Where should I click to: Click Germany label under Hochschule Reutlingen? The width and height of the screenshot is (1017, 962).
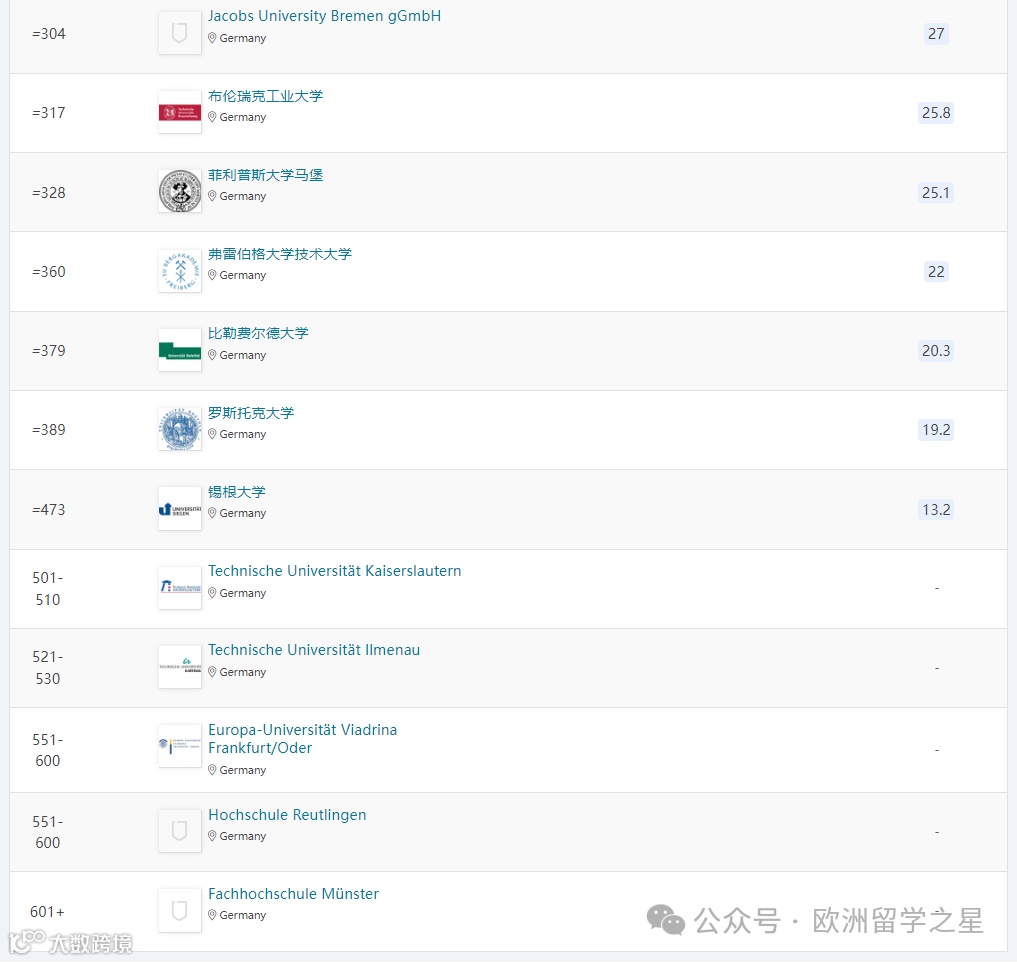[x=243, y=837]
